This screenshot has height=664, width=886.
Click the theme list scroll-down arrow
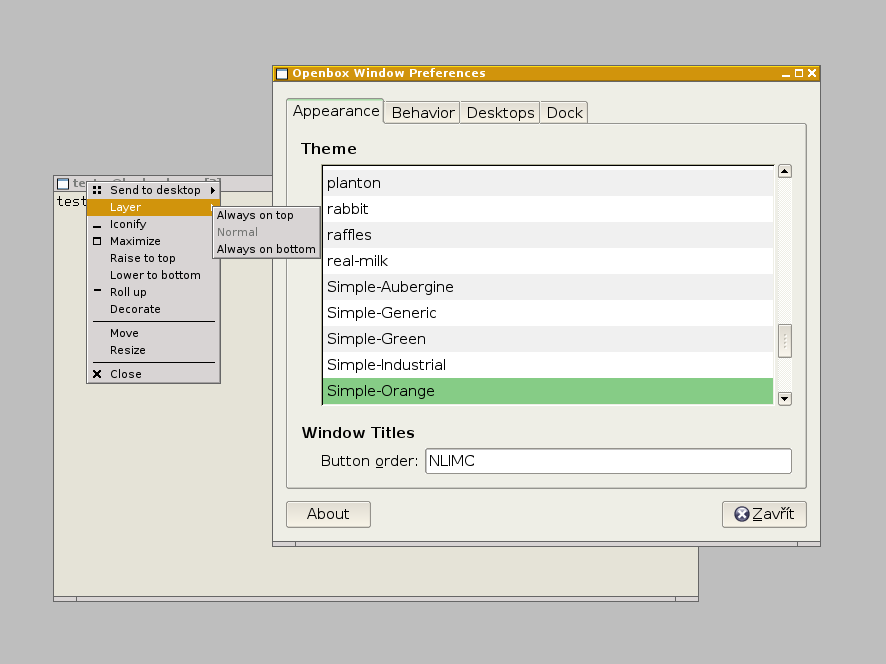coord(785,399)
